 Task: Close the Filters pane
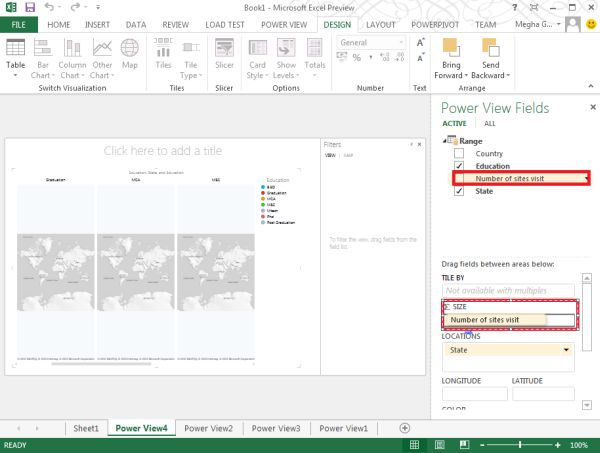tap(419, 144)
